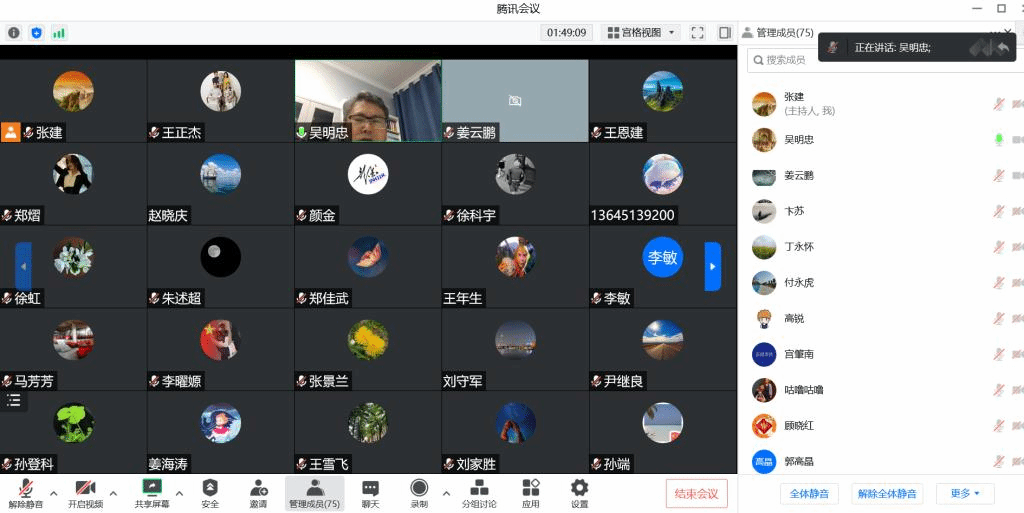Click the green network signal icon

(x=59, y=33)
